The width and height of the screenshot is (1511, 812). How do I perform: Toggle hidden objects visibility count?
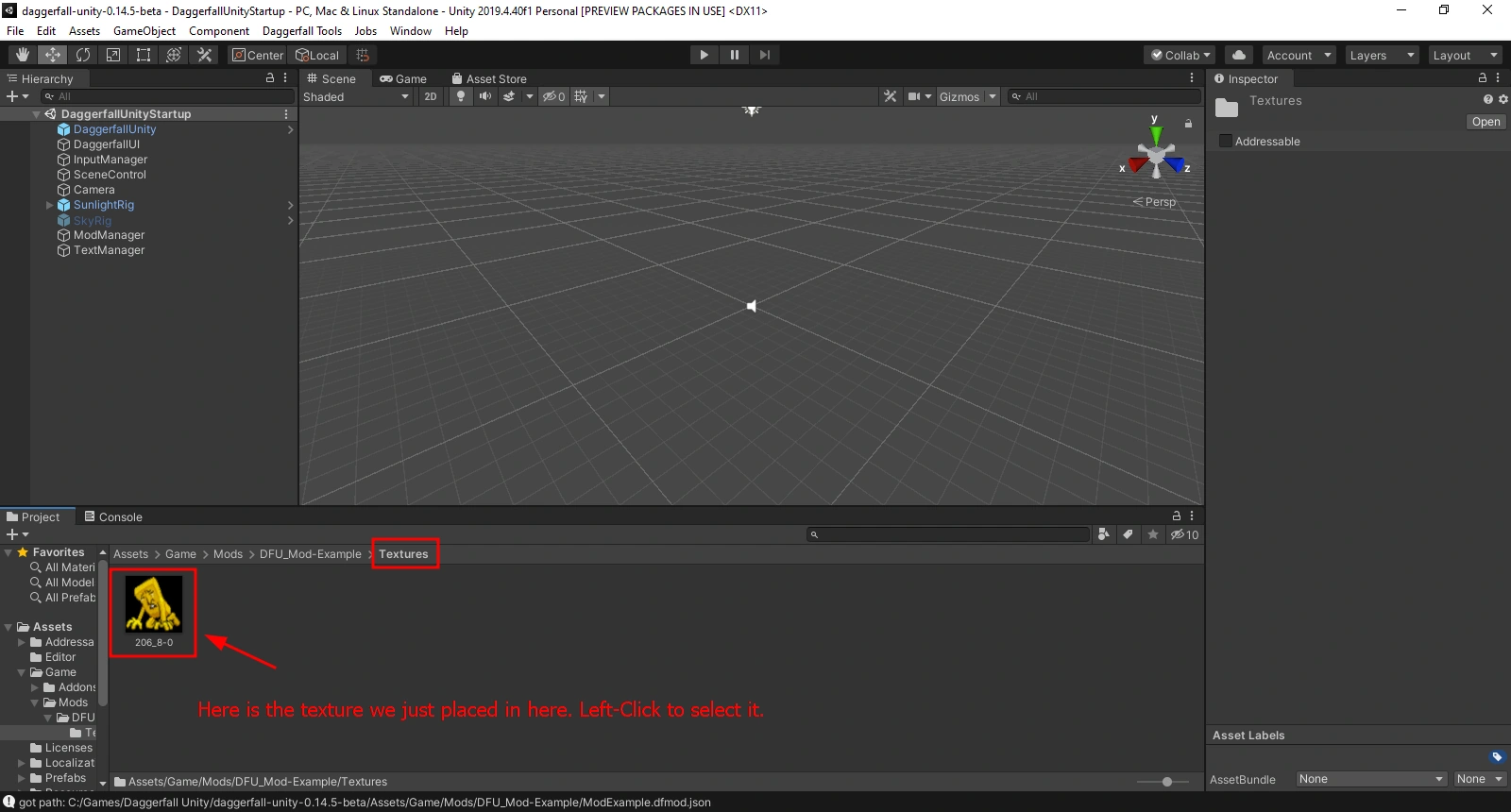(x=553, y=96)
